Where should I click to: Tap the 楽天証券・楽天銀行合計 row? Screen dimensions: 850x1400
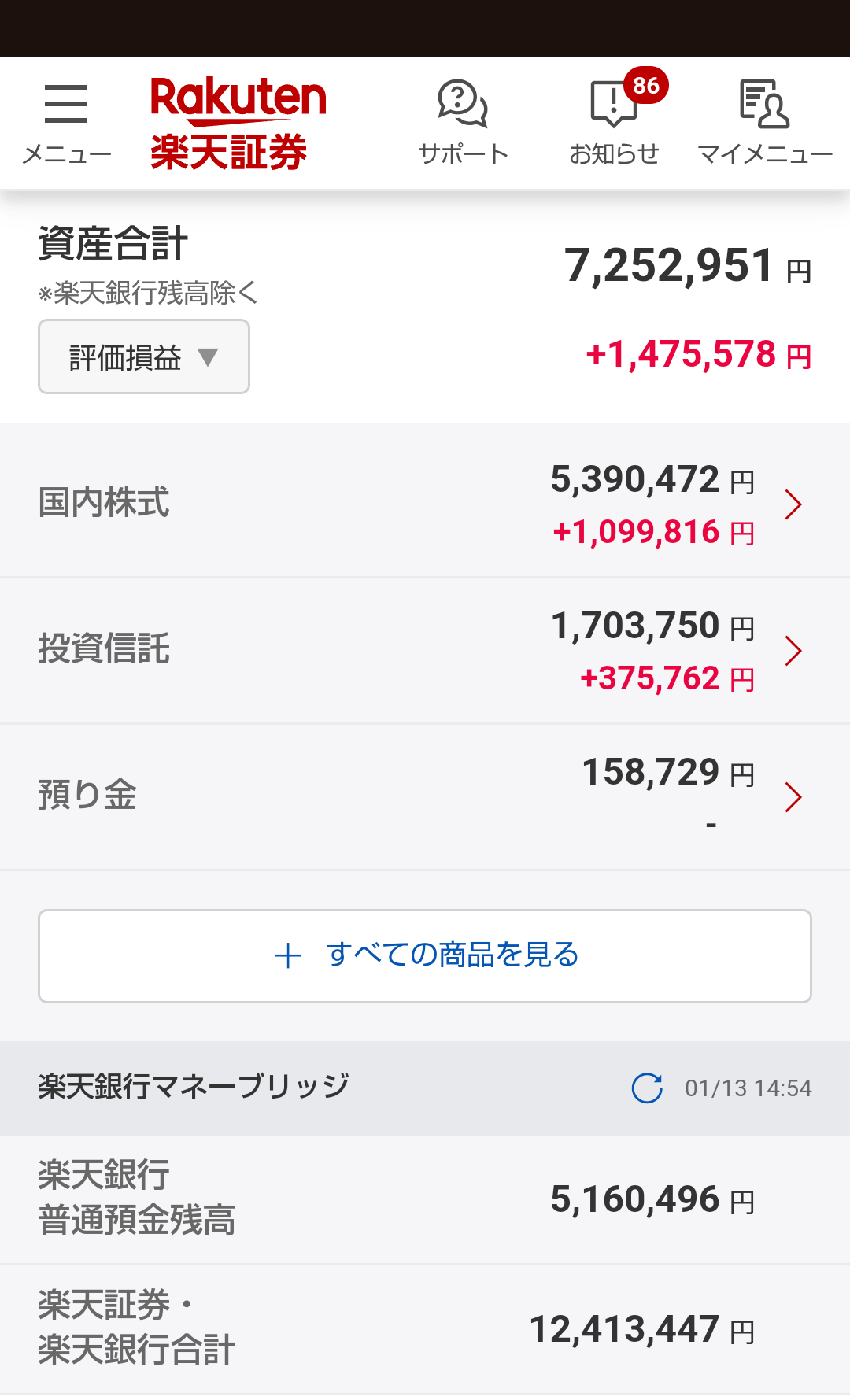[425, 1330]
